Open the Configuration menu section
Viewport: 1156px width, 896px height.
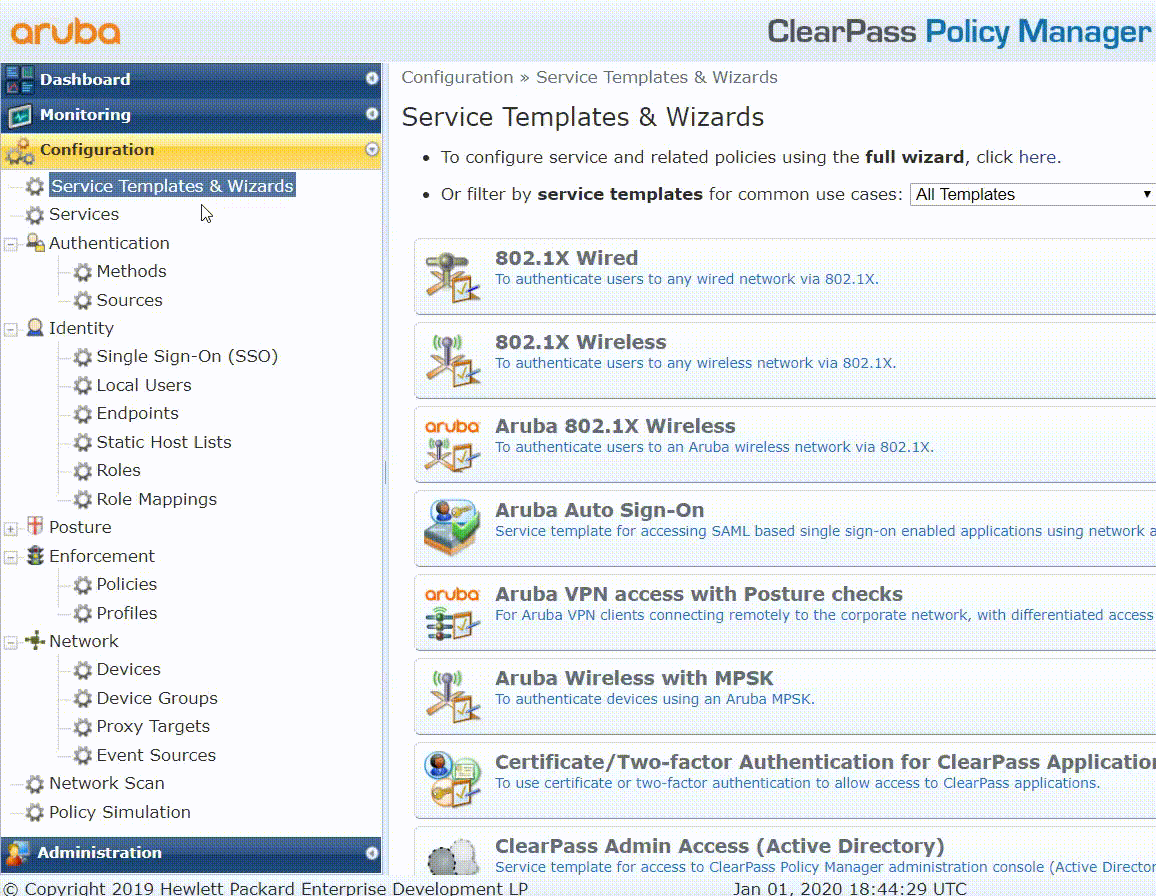click(x=191, y=150)
